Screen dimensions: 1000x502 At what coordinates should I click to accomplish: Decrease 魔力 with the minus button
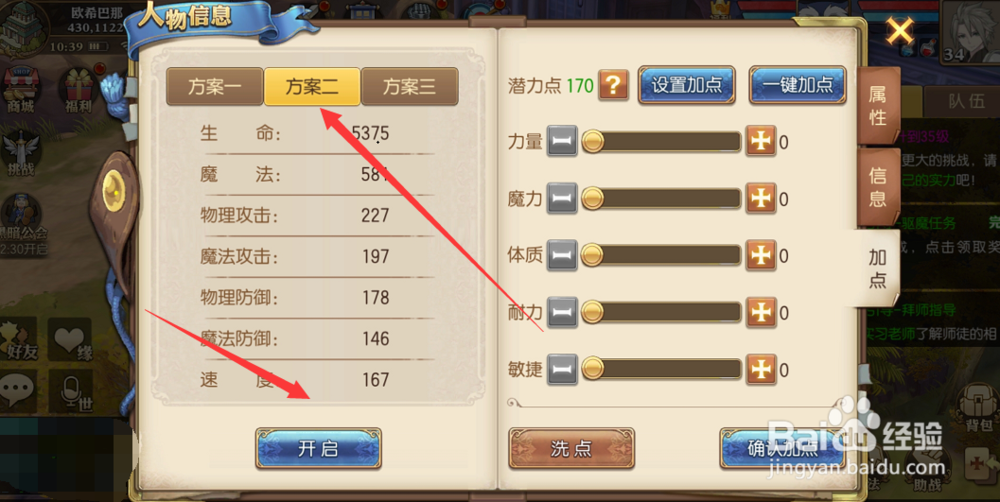pyautogui.click(x=562, y=198)
